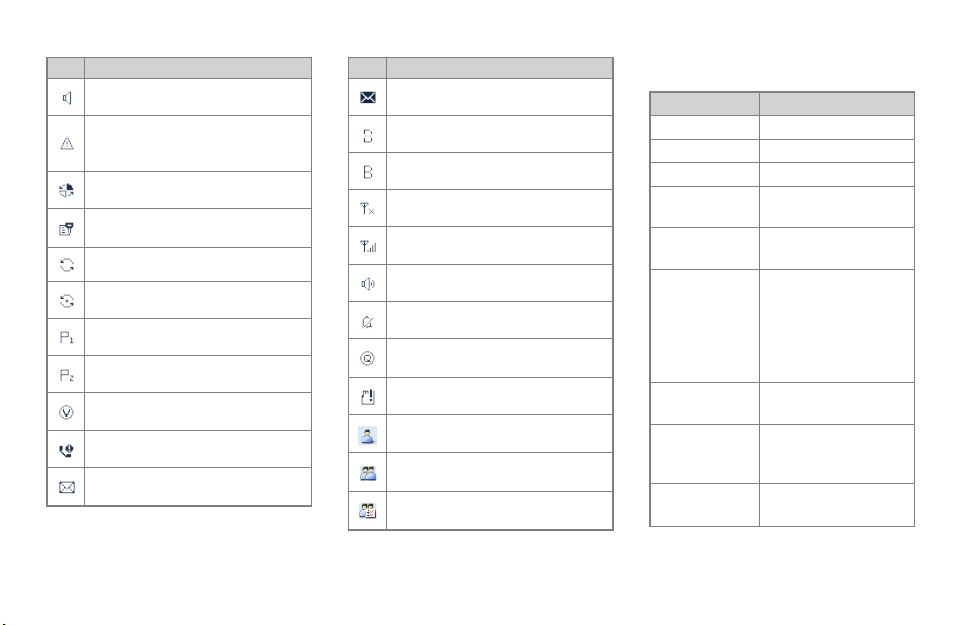Click the warning triangle icon

pyautogui.click(x=67, y=144)
